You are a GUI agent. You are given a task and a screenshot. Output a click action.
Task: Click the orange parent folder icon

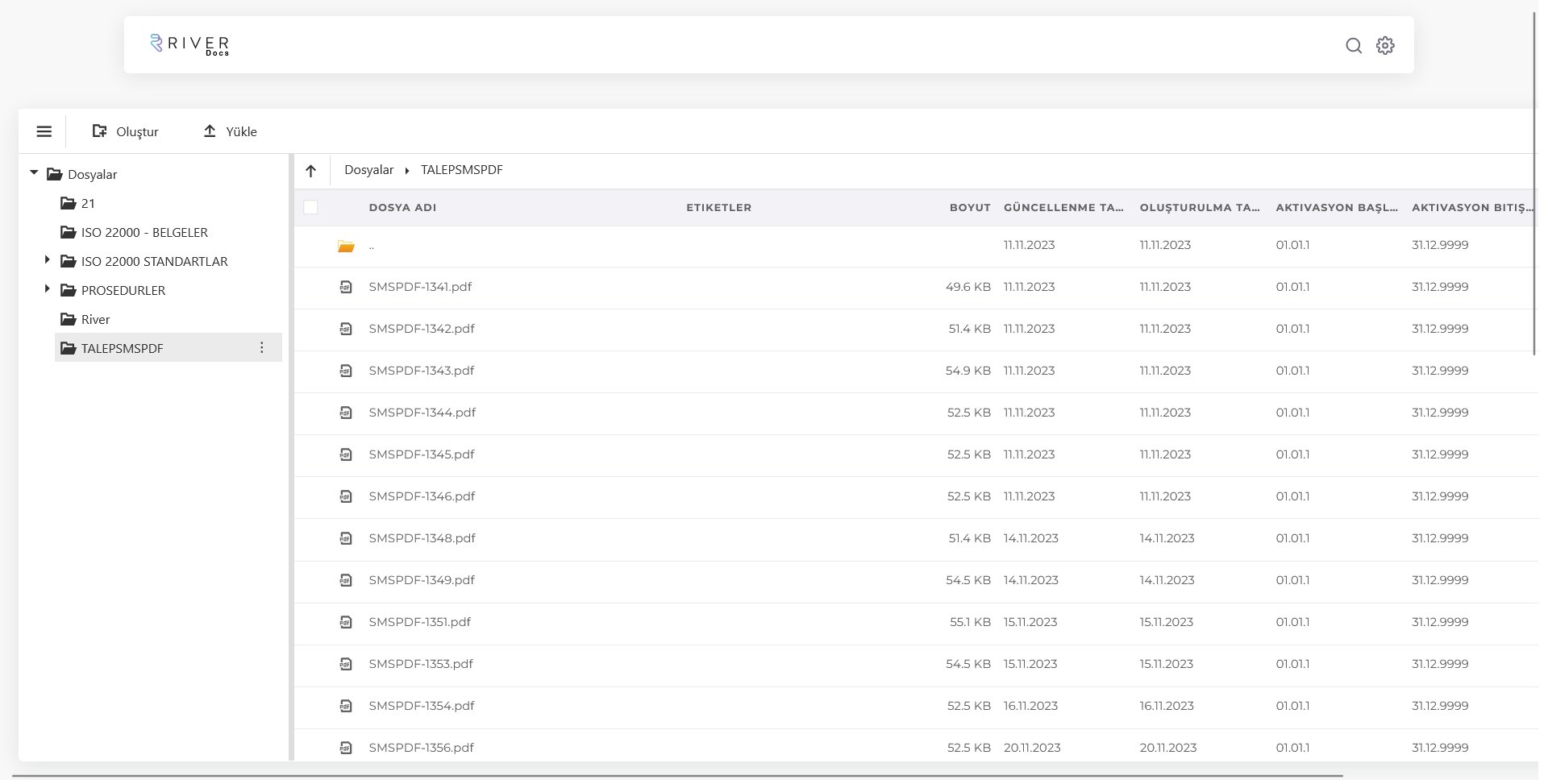[346, 246]
